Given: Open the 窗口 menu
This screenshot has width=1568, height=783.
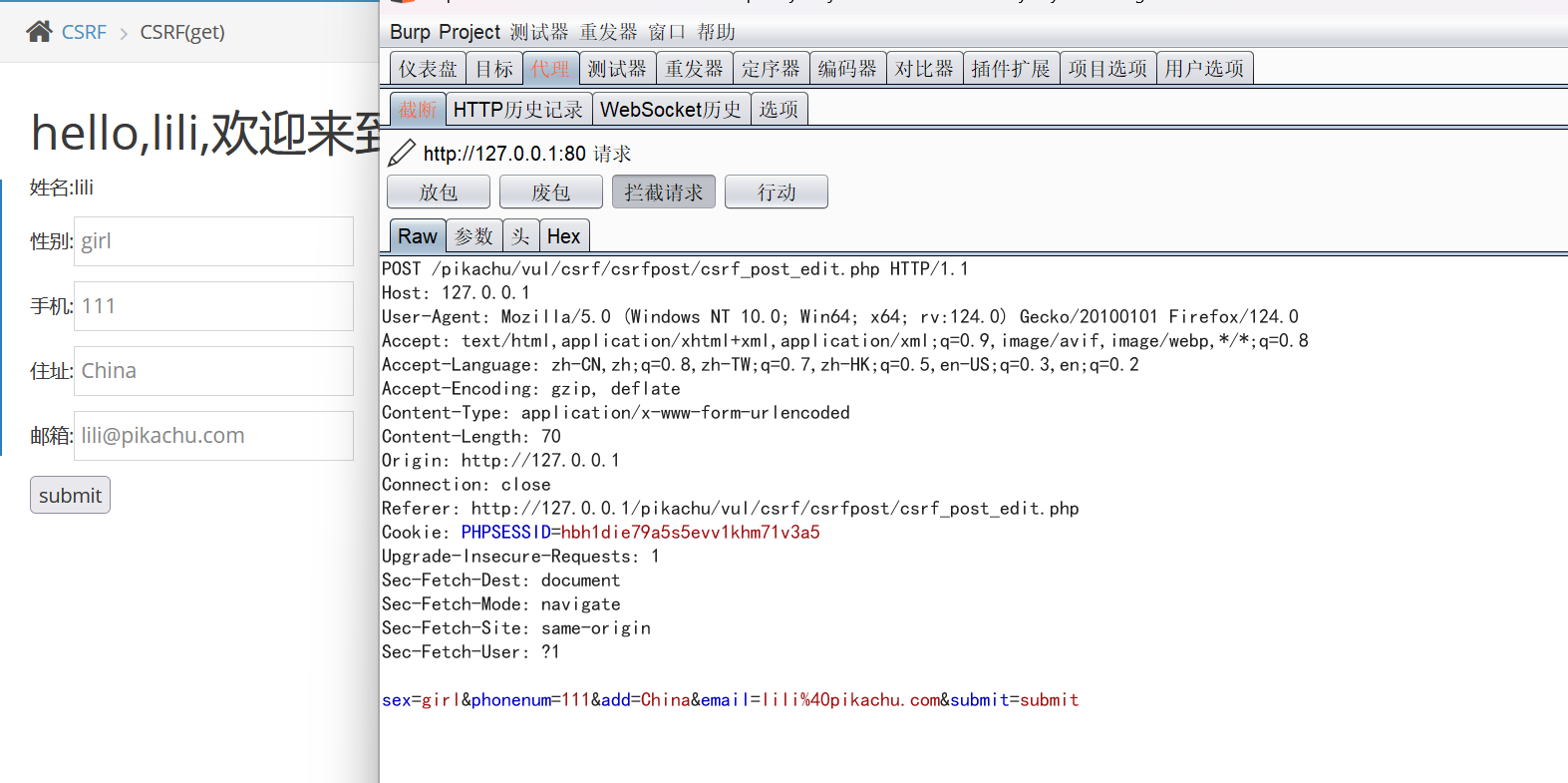Looking at the screenshot, I should [667, 32].
